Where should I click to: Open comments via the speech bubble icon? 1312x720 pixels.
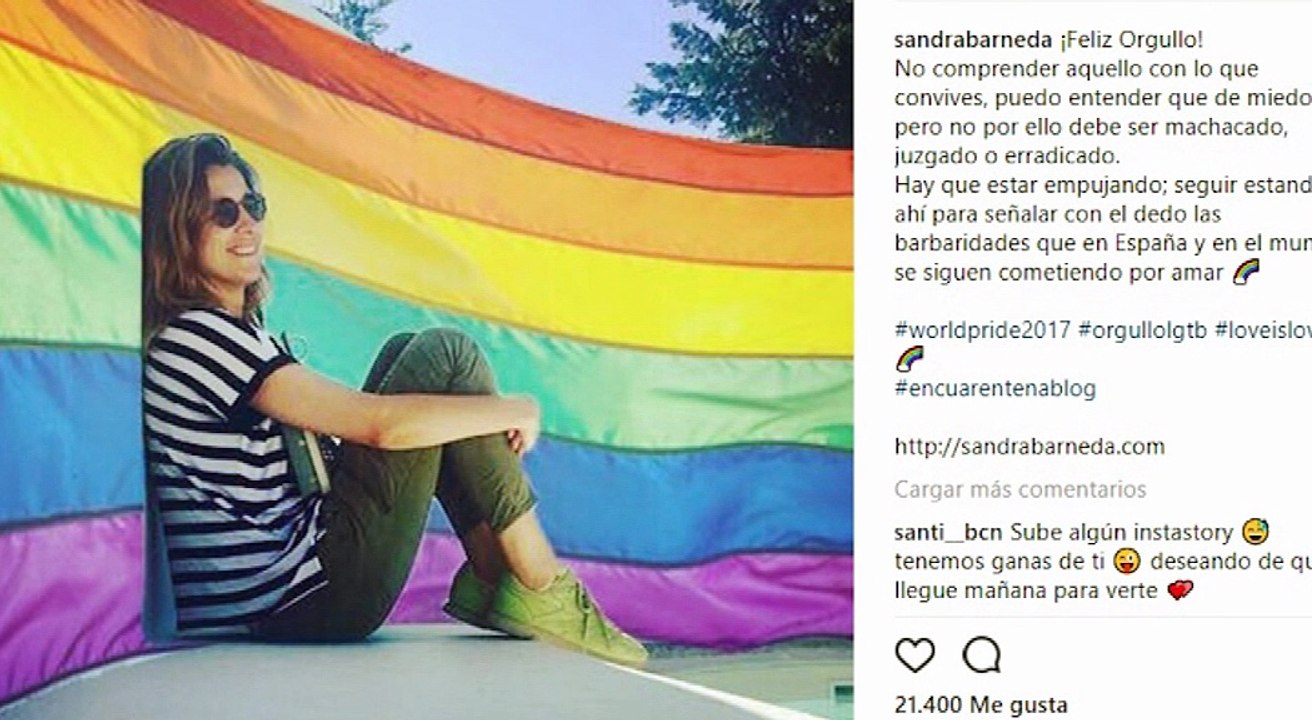981,655
